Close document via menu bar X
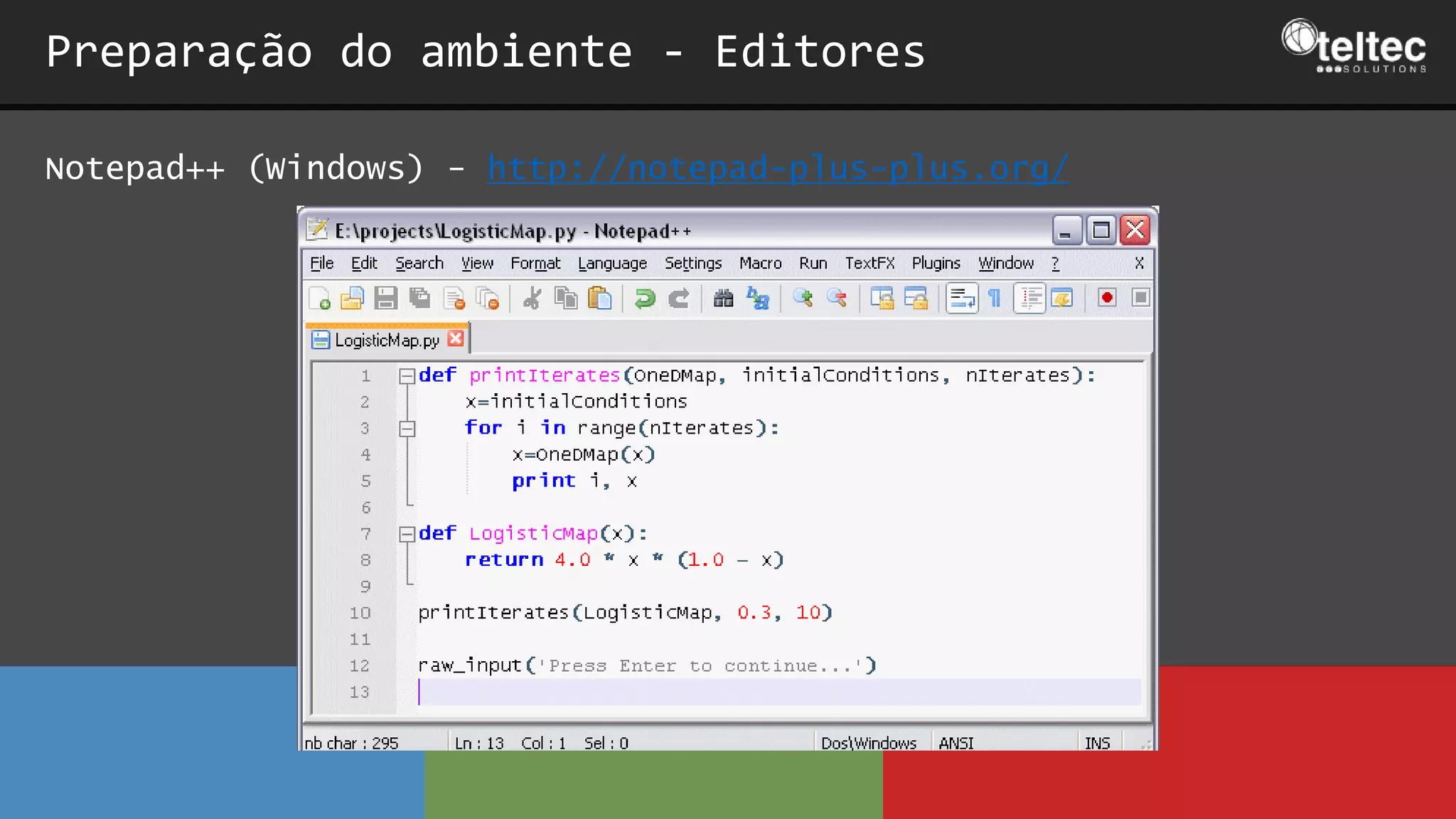This screenshot has height=819, width=1456. click(1139, 264)
